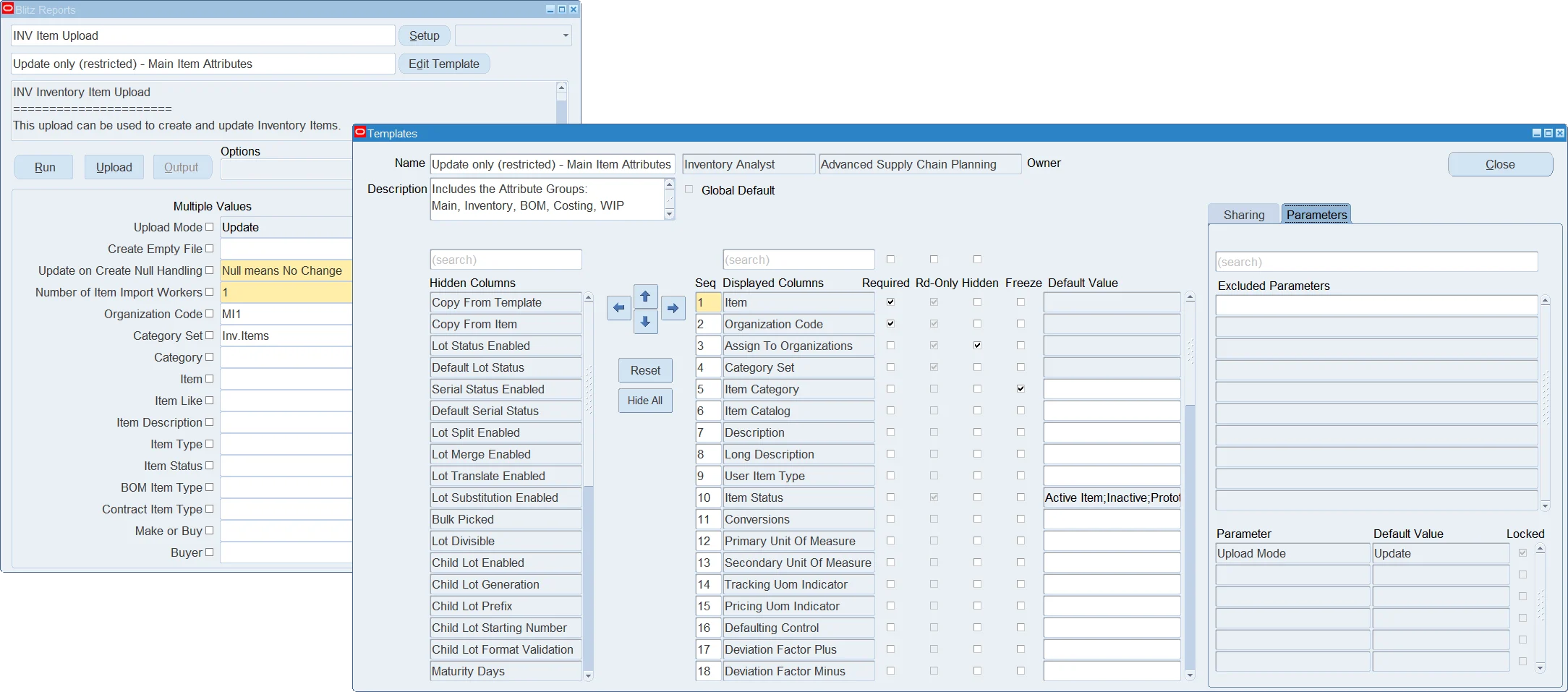The height and width of the screenshot is (692, 1568).
Task: Select 'Deviation Factor Minus' displayed column
Action: 798,671
